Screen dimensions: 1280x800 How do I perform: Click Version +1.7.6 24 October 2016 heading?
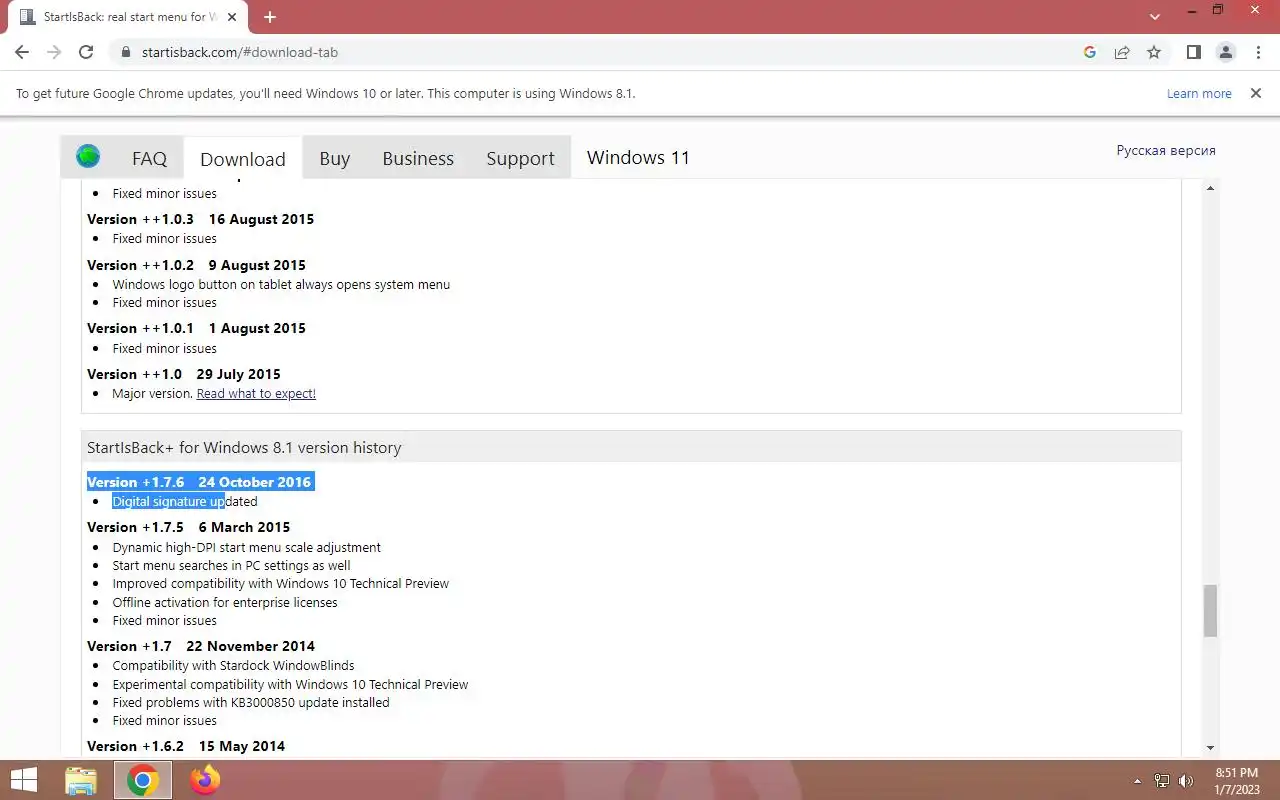tap(199, 482)
